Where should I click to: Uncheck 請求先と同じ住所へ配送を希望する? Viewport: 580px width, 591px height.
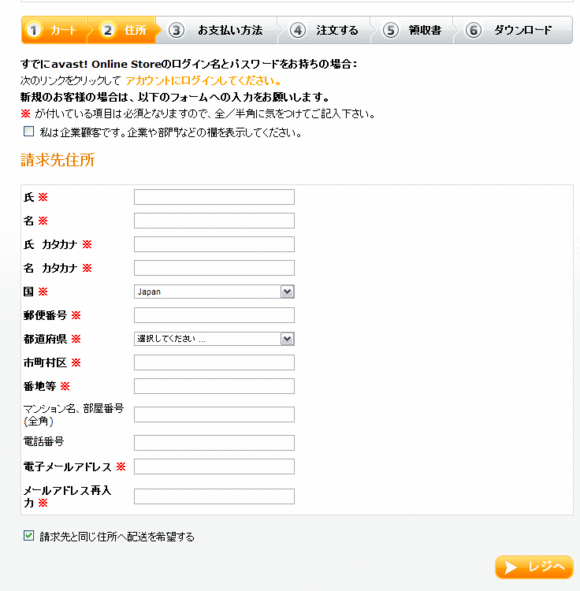(29, 536)
